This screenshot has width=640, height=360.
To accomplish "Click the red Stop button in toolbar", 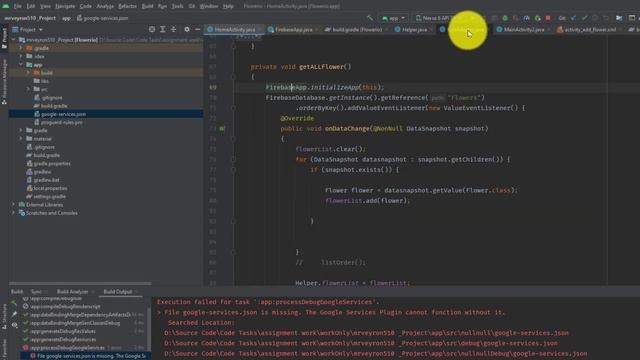I will pyautogui.click(x=548, y=18).
